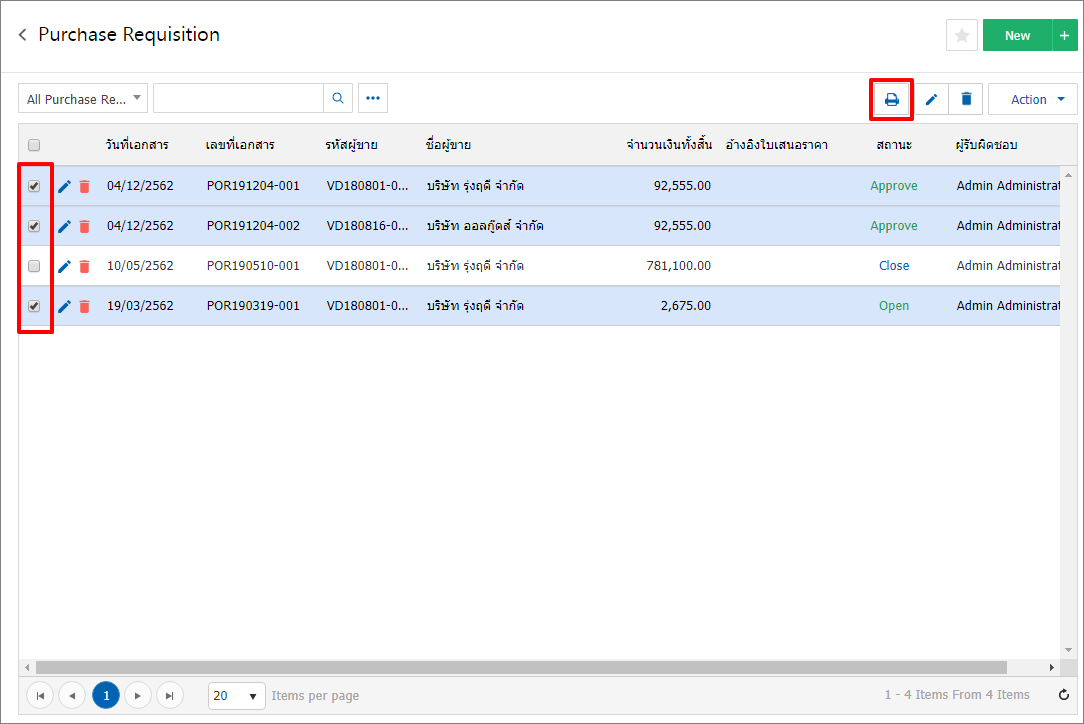1084x724 pixels.
Task: Open the three-dots more options button
Action: pyautogui.click(x=373, y=98)
